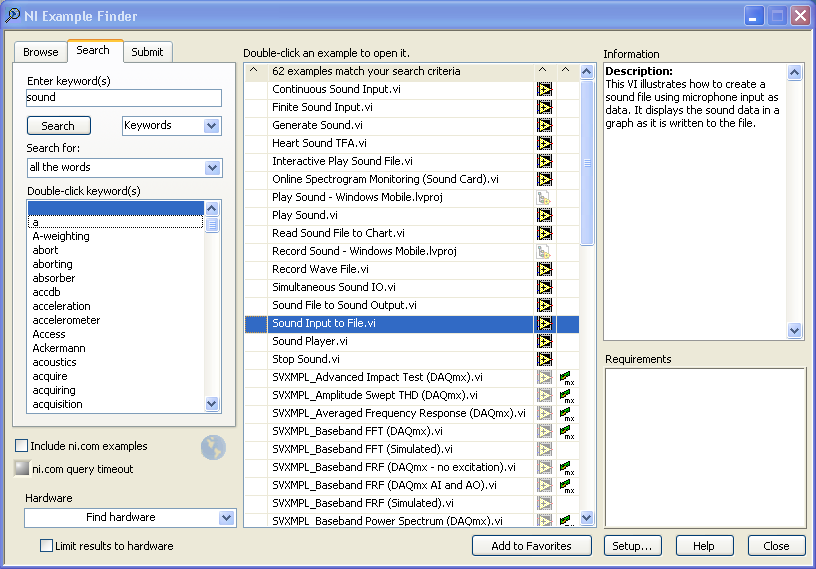Click scroll thumb of results list scrollbar
Viewport: 816px width, 569px height.
[x=587, y=162]
